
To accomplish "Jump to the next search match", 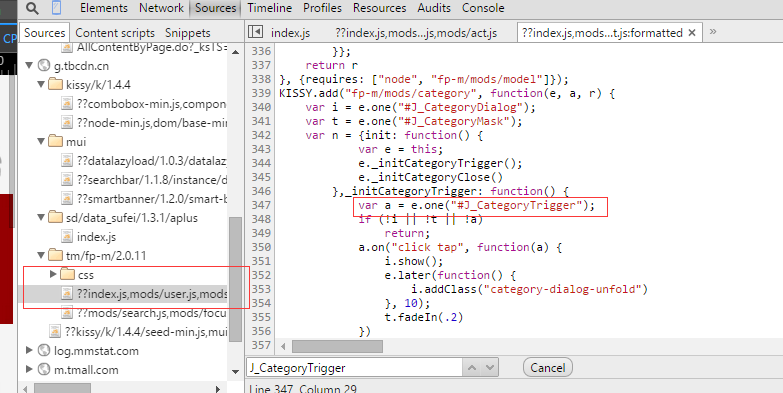I will pos(489,368).
